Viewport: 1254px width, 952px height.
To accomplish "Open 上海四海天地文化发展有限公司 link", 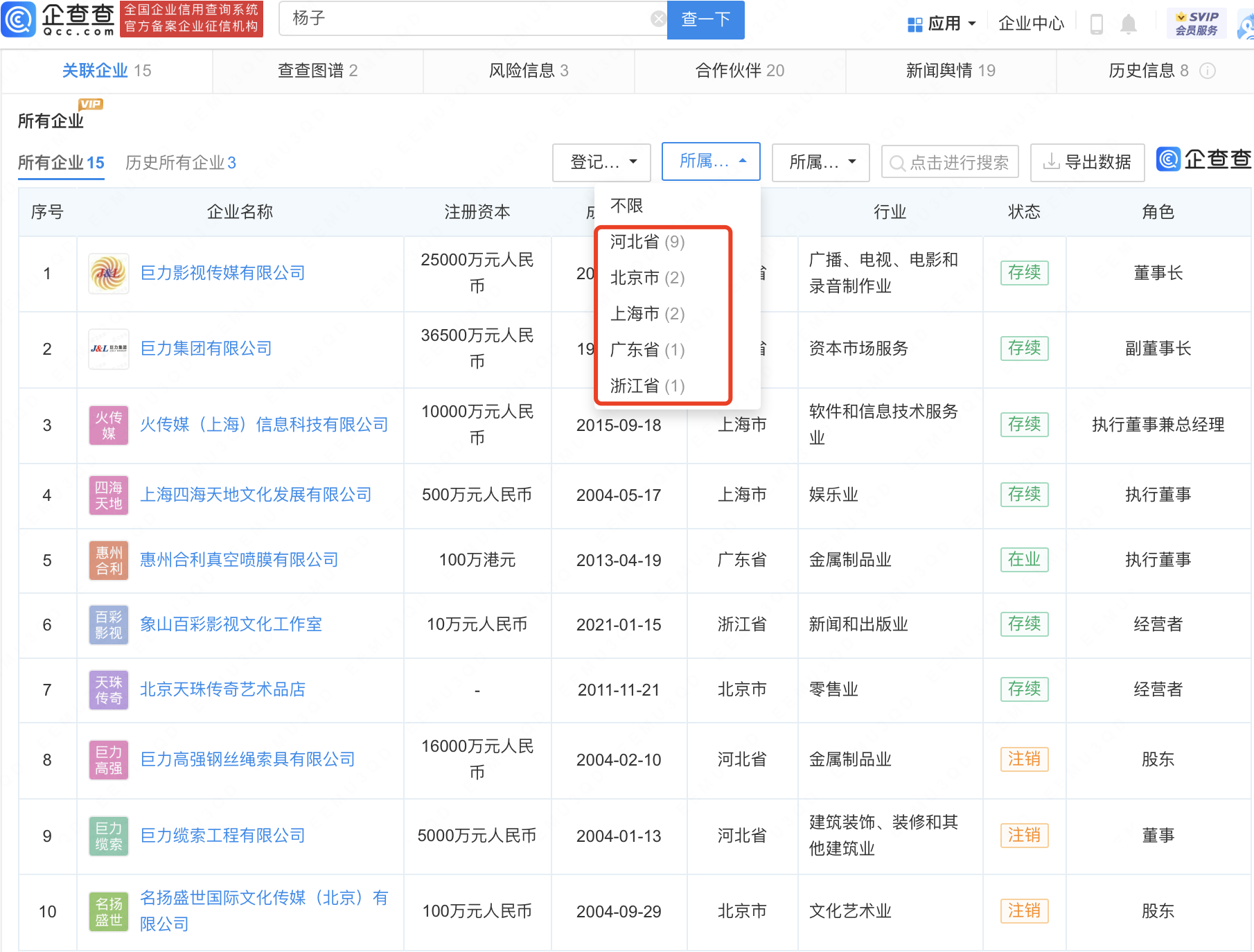I will click(x=256, y=495).
